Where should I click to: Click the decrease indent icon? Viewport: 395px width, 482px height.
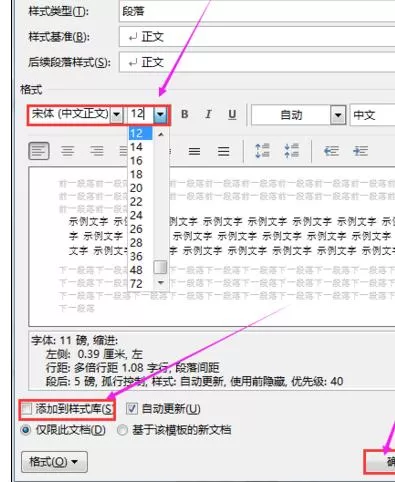coord(331,151)
